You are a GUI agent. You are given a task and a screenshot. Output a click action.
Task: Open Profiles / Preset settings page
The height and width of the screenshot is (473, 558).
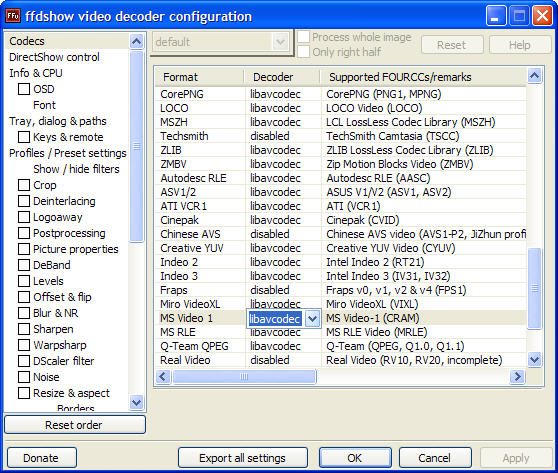click(x=68, y=153)
